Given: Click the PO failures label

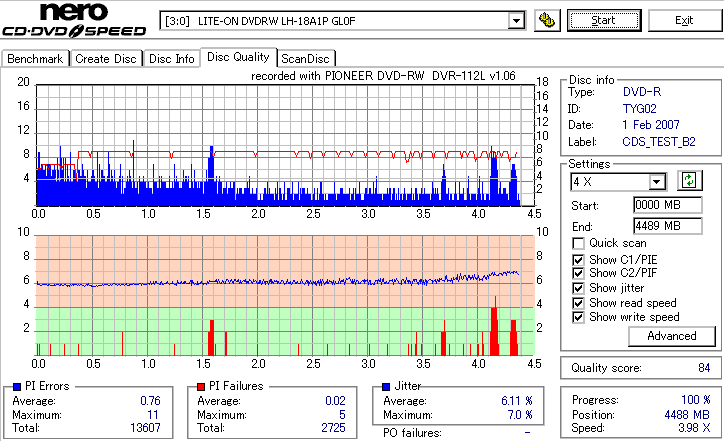Looking at the screenshot, I should (x=412, y=433).
